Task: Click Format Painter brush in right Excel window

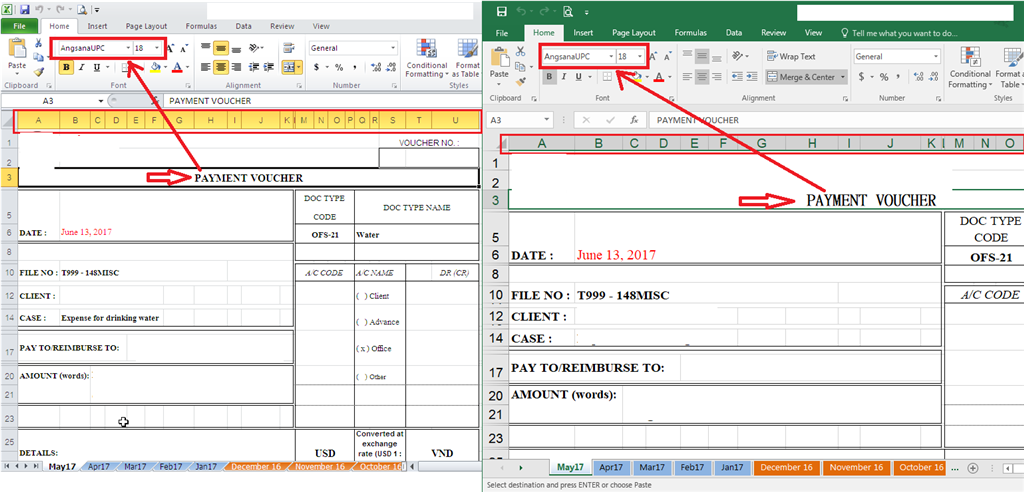Action: tap(520, 82)
